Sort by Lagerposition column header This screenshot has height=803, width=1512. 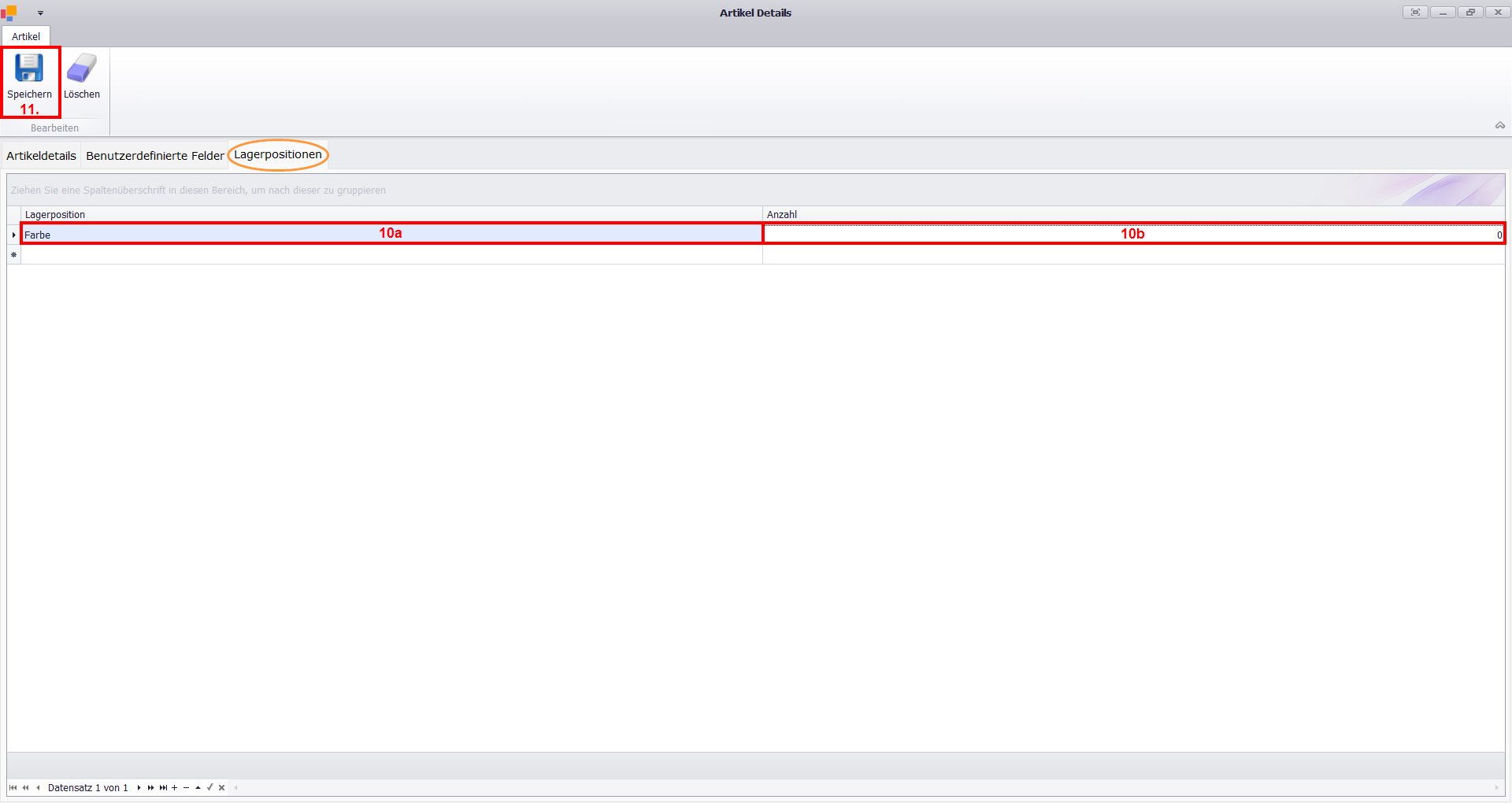[391, 214]
